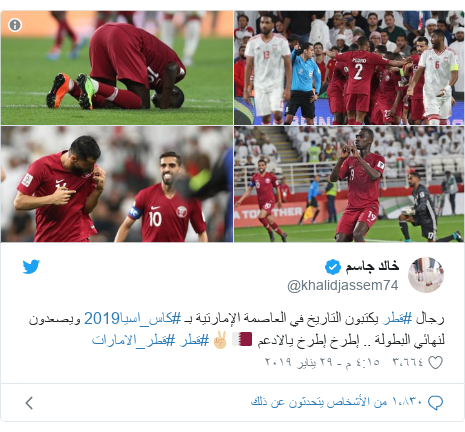Open the author name خالد جاسم
The image size is (465, 432).
(x=372, y=266)
